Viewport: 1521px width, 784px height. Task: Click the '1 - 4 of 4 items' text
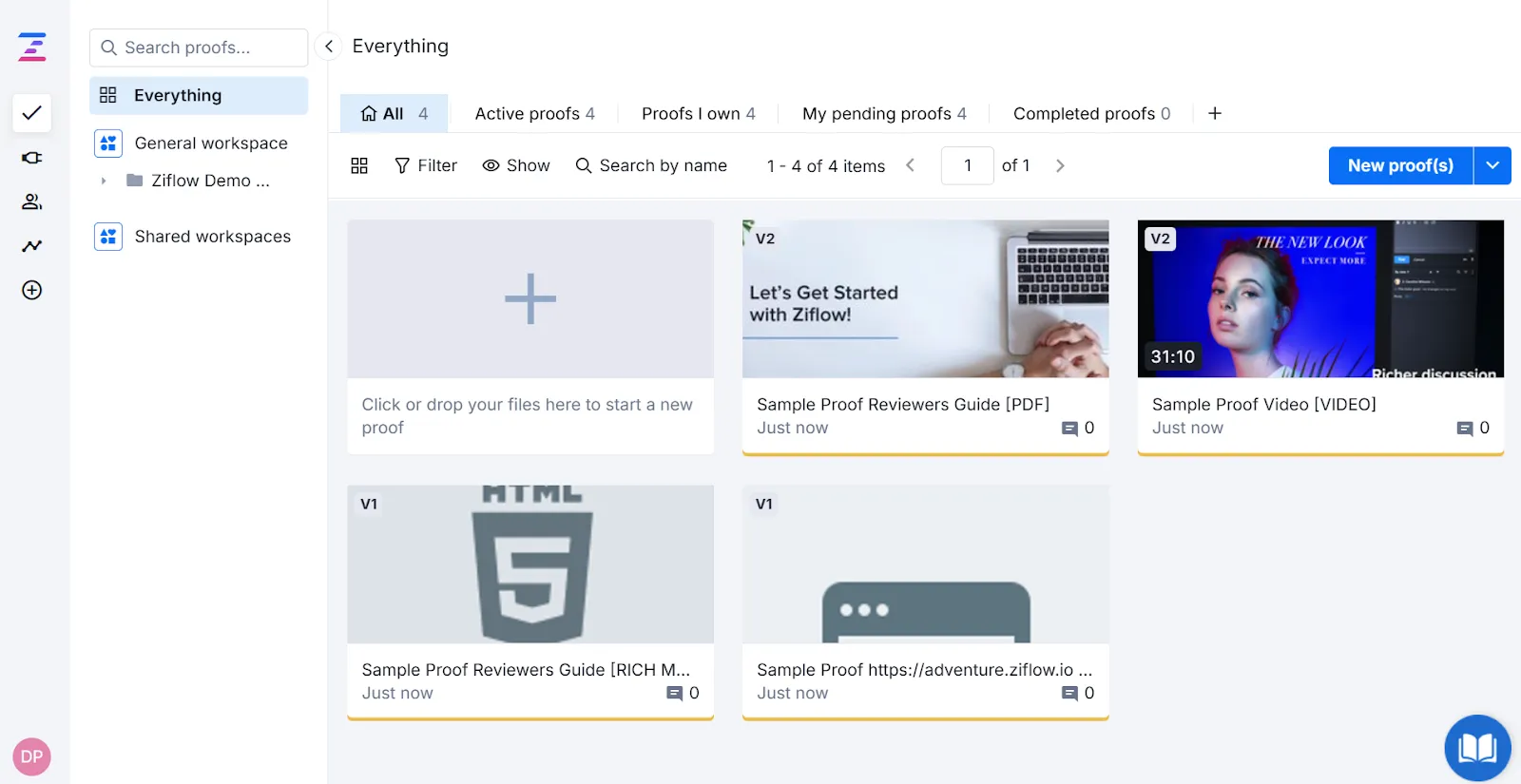[x=826, y=166]
